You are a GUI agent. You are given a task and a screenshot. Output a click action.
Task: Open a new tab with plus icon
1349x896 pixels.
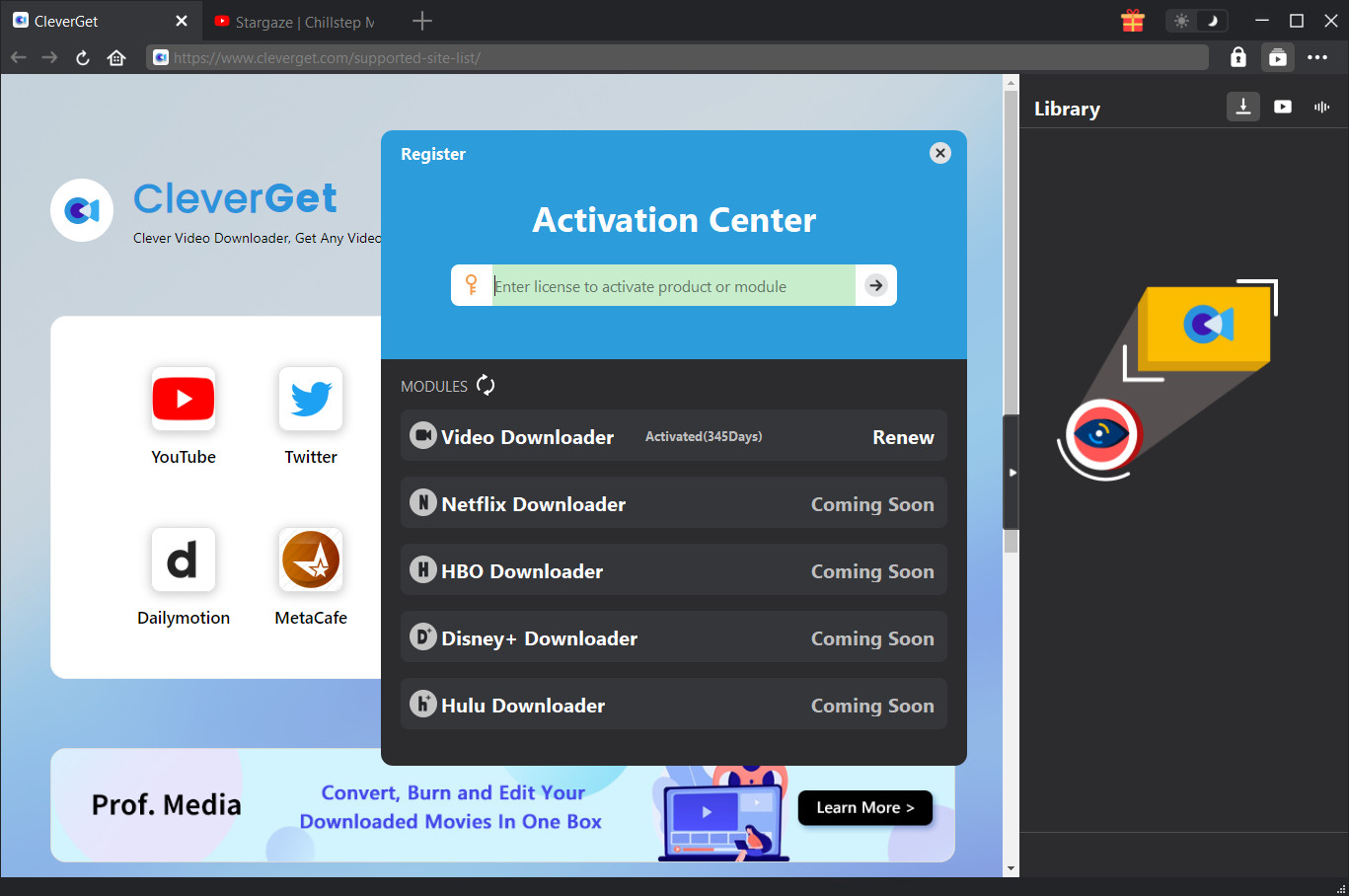click(x=422, y=21)
